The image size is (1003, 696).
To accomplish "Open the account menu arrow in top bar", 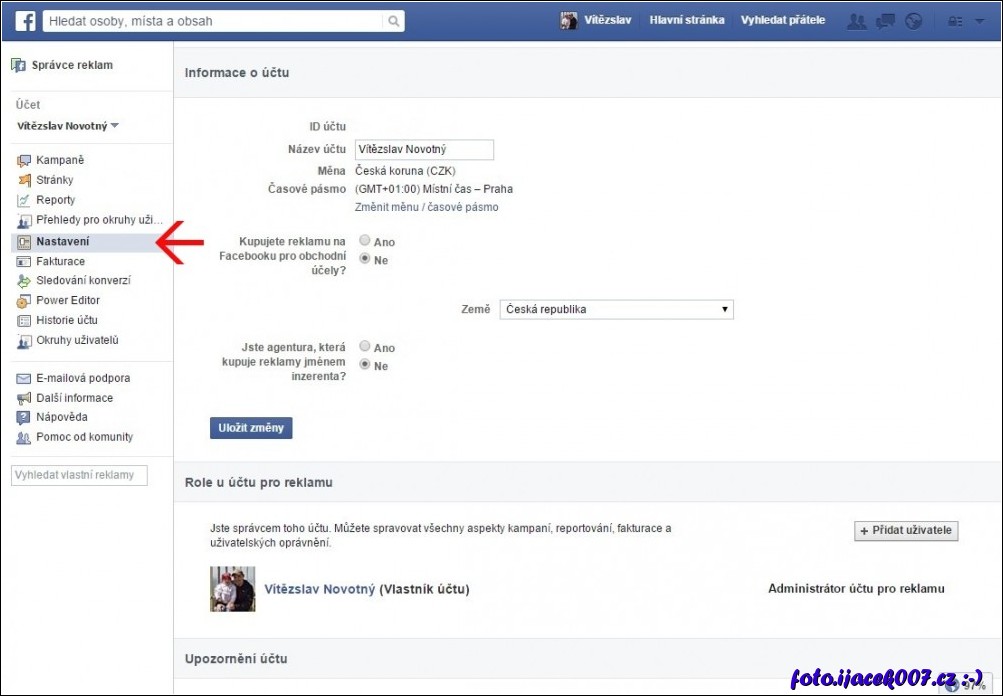I will 979,21.
